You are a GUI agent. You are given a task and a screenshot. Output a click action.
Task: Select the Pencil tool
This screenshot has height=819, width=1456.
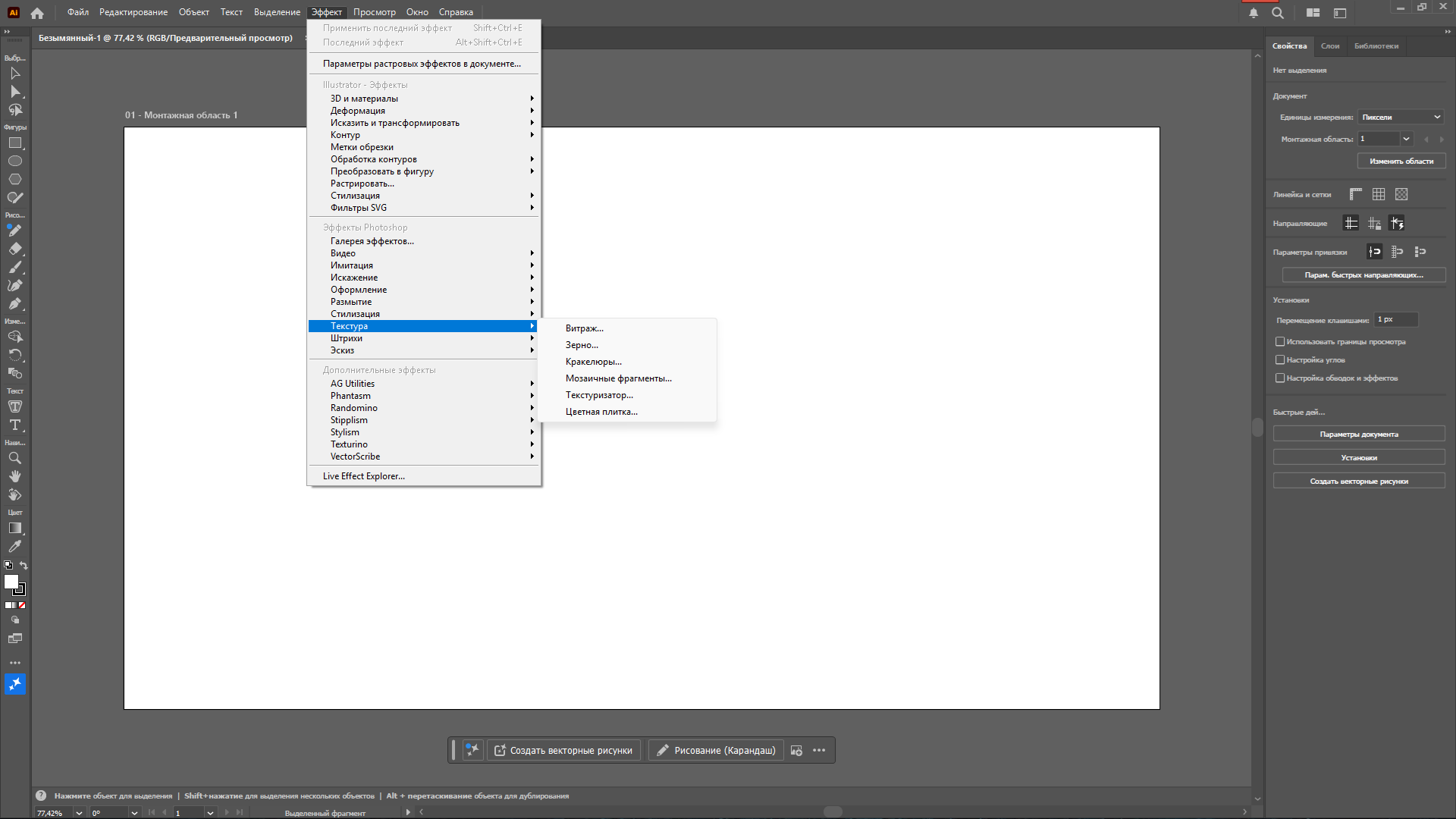[x=14, y=231]
